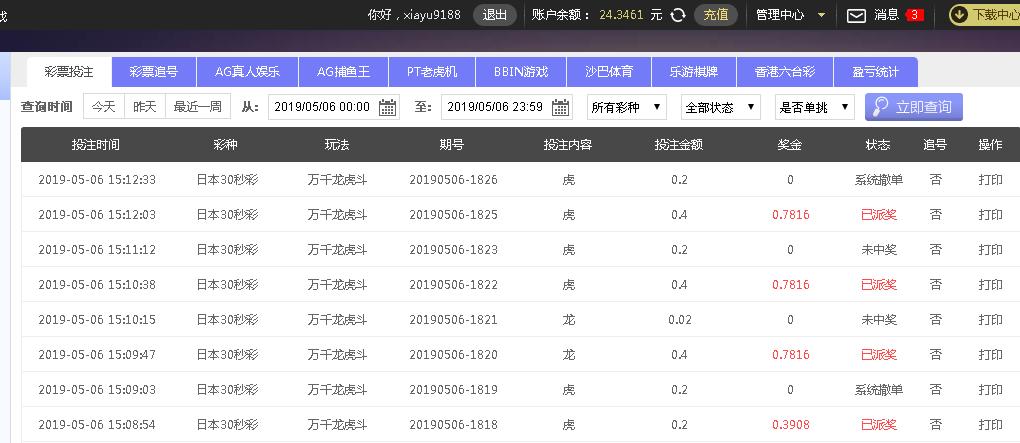1020x443 pixels.
Task: Click the search key icon on query button
Action: 880,107
